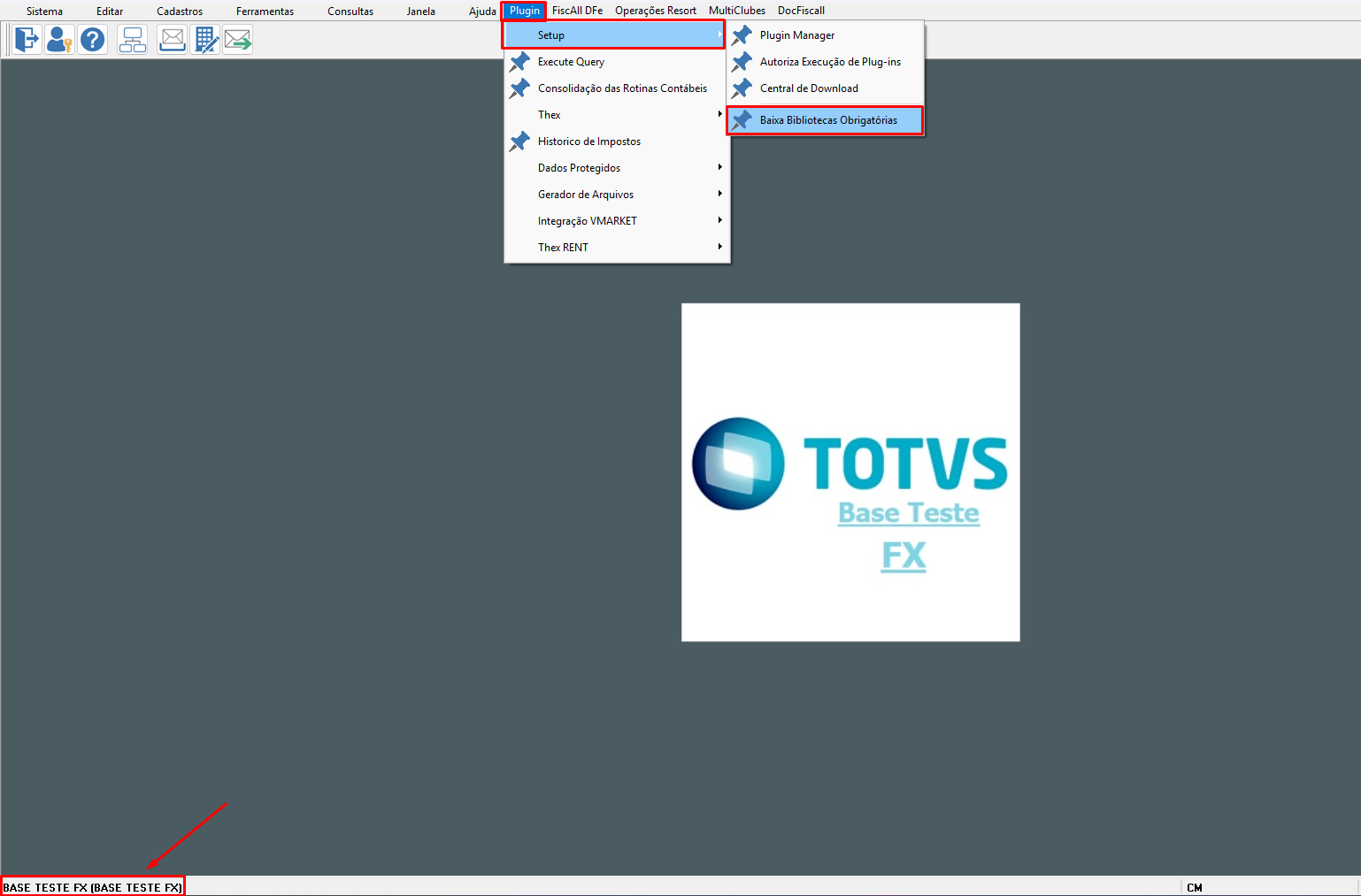
Task: Click the user with key toolbar icon
Action: pos(59,40)
